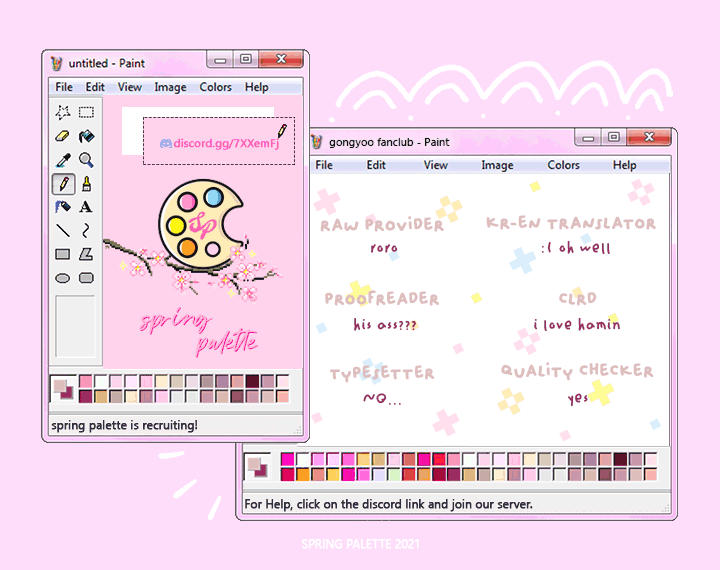Pick the Curve tool

(87, 231)
